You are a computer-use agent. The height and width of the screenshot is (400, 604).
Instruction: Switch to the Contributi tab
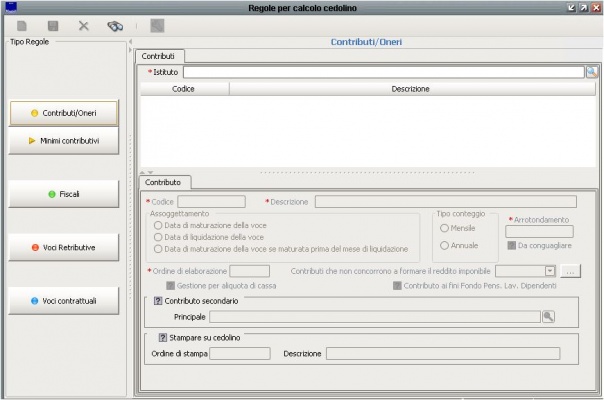pos(157,56)
